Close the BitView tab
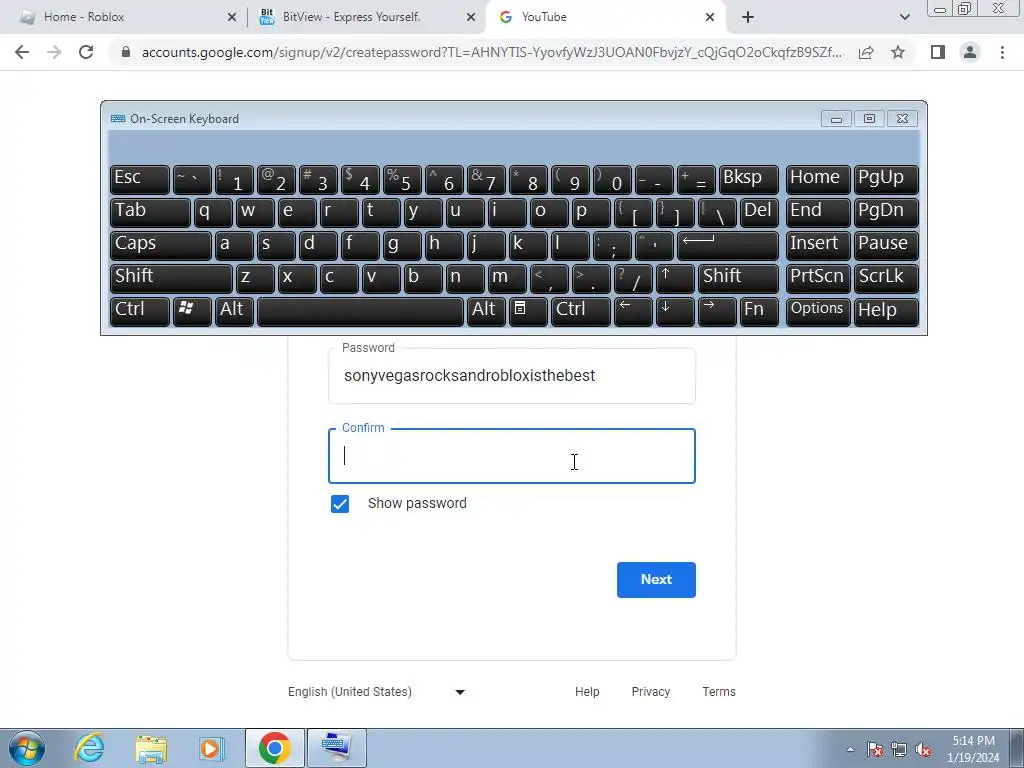1024x768 pixels. [x=471, y=17]
